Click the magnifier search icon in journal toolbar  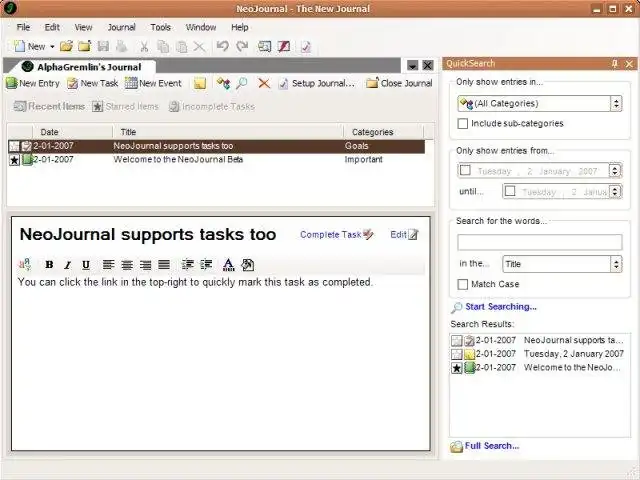click(242, 83)
